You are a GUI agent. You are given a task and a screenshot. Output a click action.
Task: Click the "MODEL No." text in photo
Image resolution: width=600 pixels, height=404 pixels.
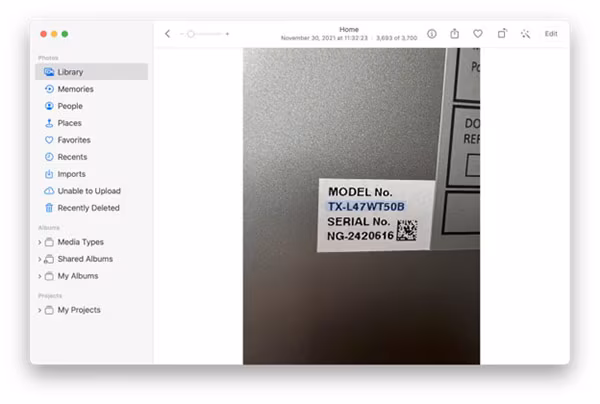(x=360, y=192)
